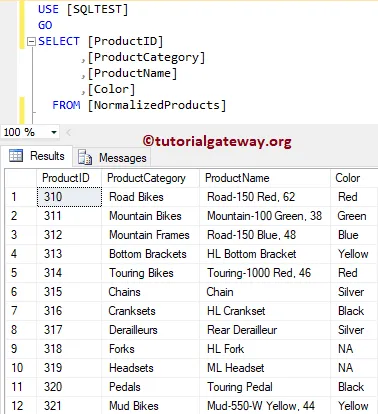Select the cell with ProductID 318
Viewport: 378px width, 414px height.
click(69, 349)
